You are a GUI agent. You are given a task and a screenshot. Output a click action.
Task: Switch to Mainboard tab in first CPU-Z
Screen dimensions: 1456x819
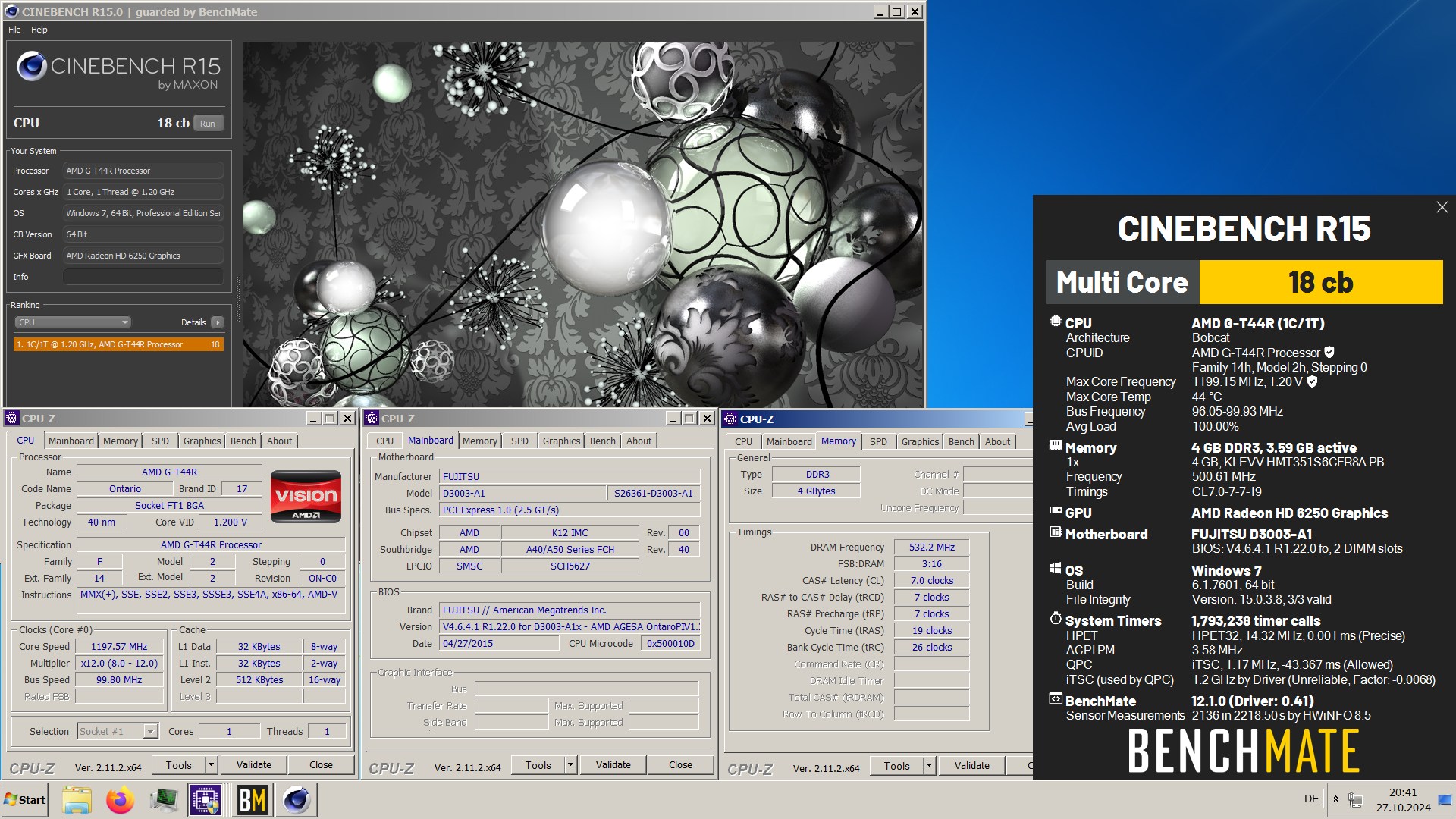71,441
